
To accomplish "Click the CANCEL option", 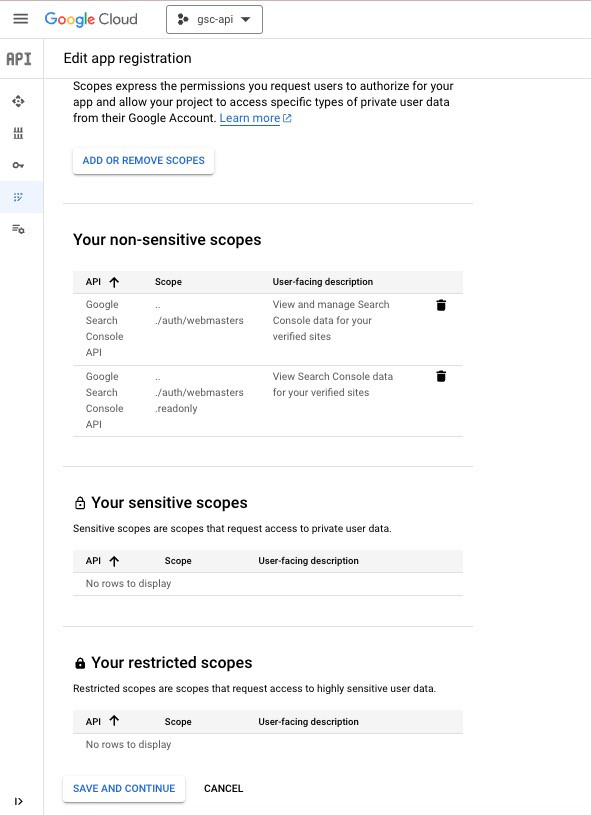I will [x=223, y=788].
